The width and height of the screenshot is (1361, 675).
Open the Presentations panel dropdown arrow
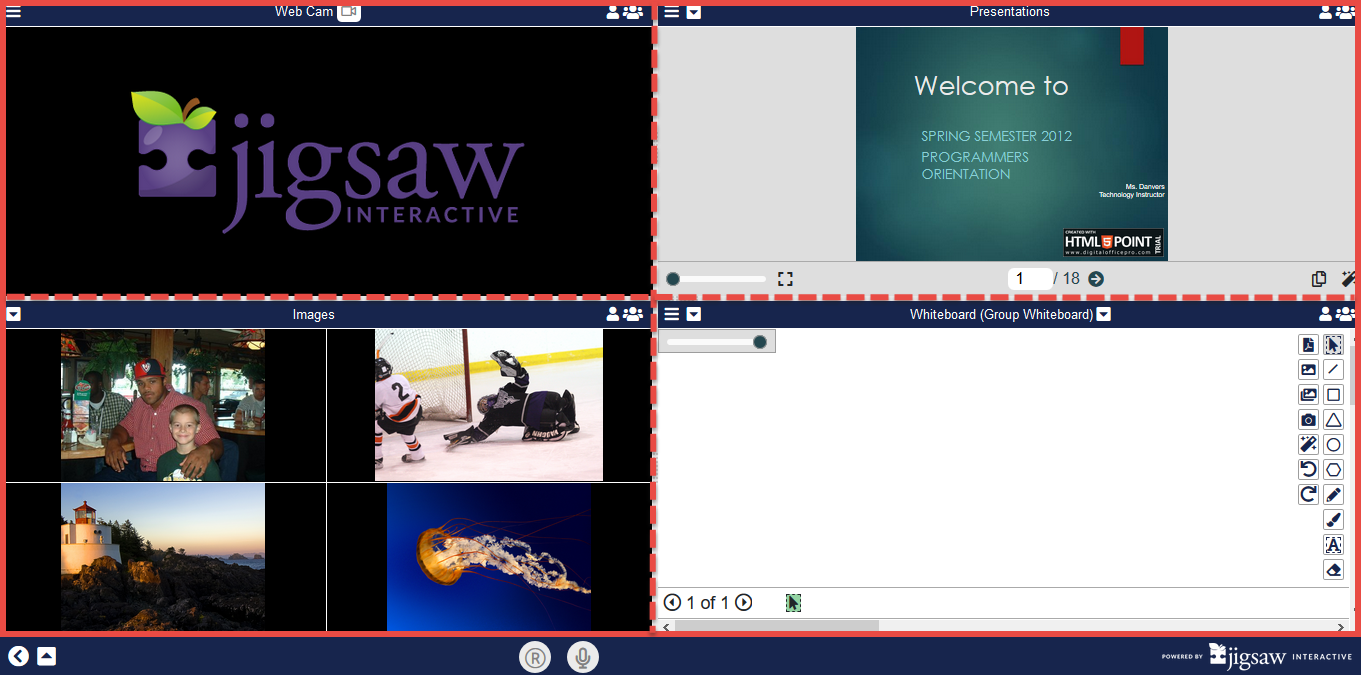[694, 12]
